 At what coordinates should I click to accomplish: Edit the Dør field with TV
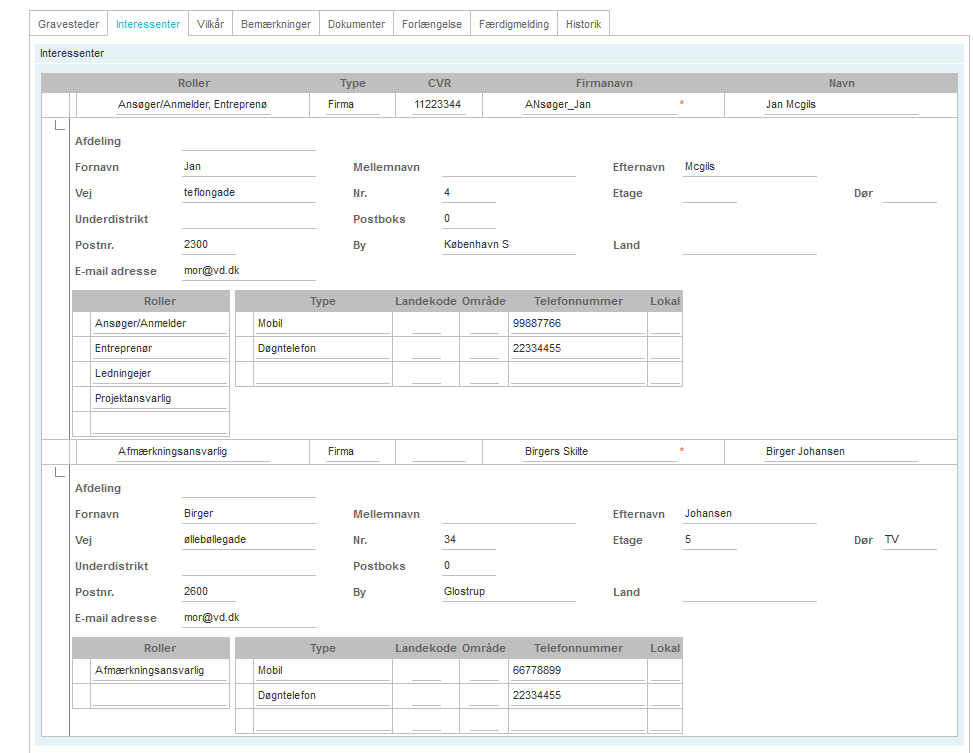point(909,540)
